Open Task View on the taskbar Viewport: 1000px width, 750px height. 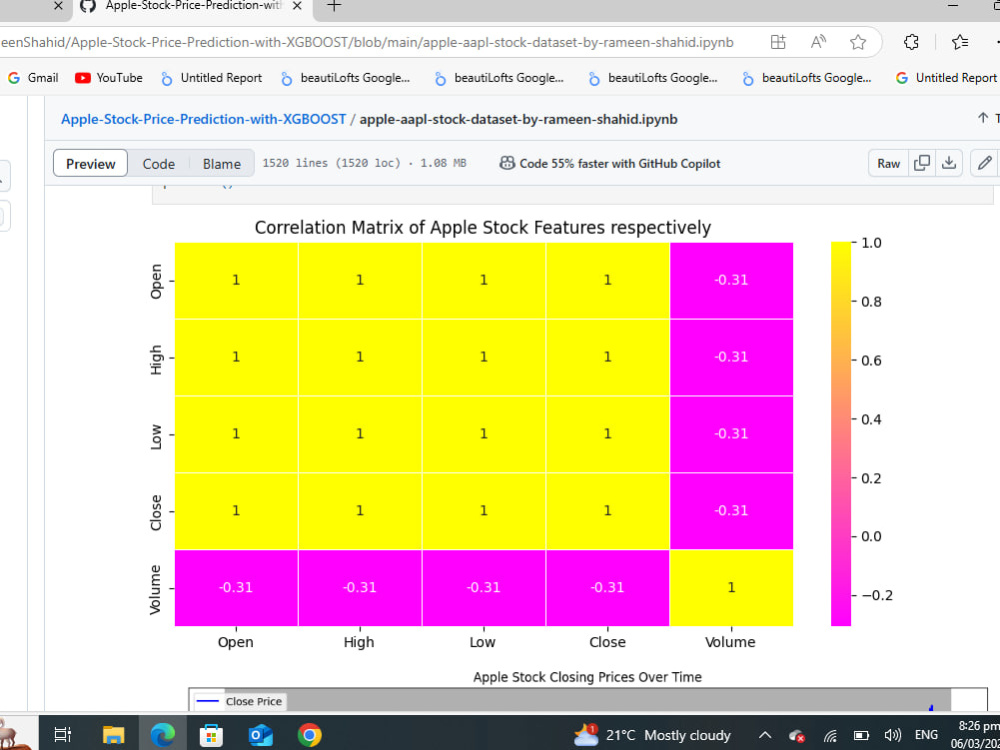(62, 735)
